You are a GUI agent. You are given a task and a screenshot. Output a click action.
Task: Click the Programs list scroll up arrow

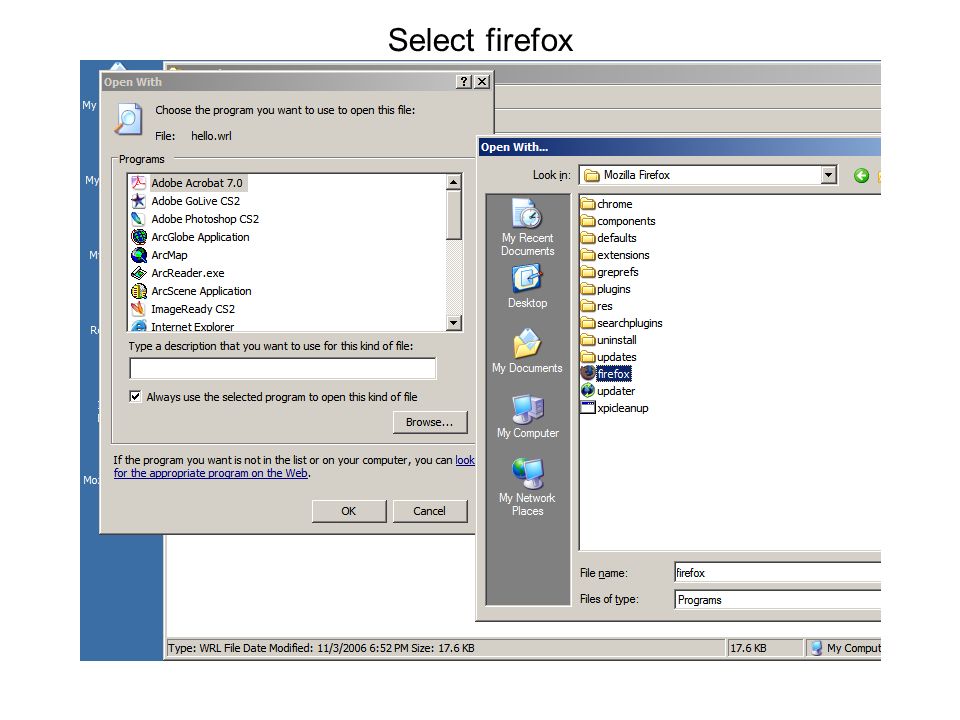tap(454, 182)
